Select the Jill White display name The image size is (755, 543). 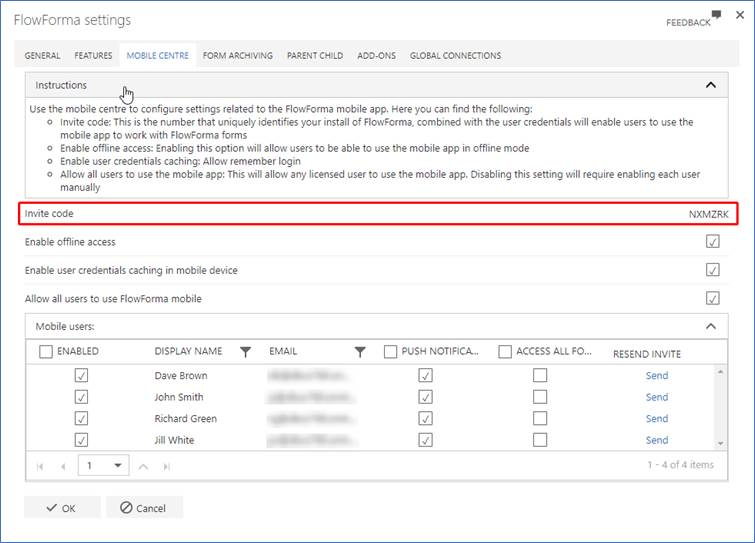tap(174, 440)
